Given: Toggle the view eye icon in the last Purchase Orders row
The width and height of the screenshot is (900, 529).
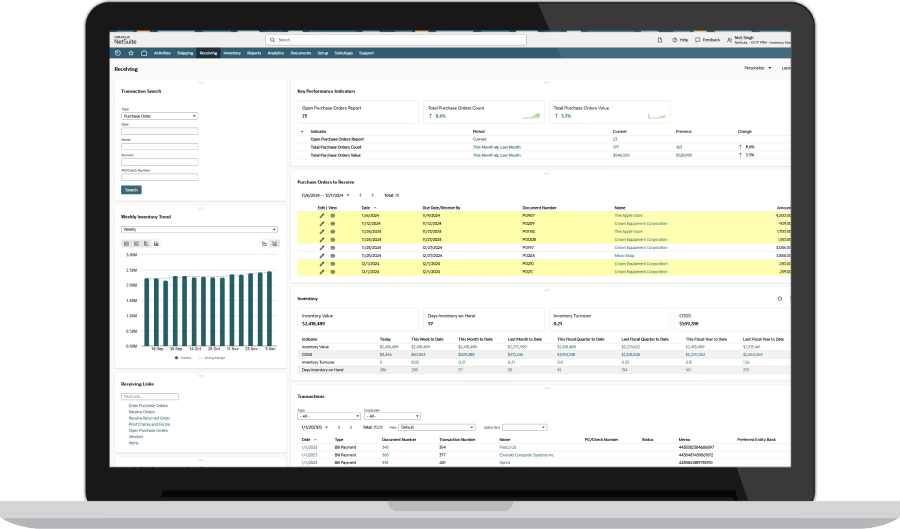Looking at the screenshot, I should tap(333, 271).
